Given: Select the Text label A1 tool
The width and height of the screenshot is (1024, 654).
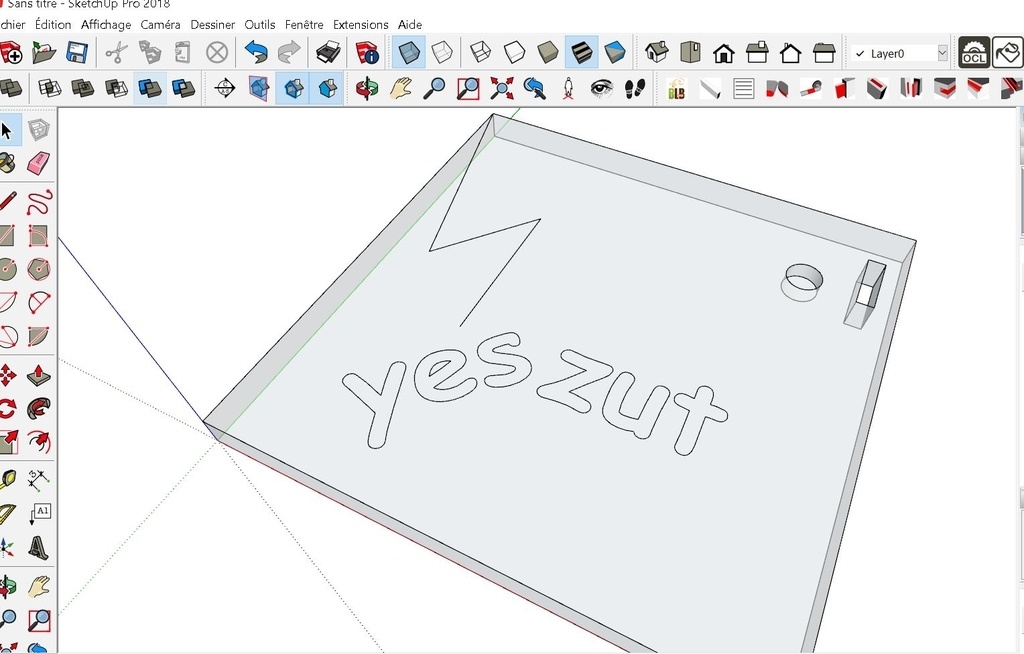Looking at the screenshot, I should 39,514.
